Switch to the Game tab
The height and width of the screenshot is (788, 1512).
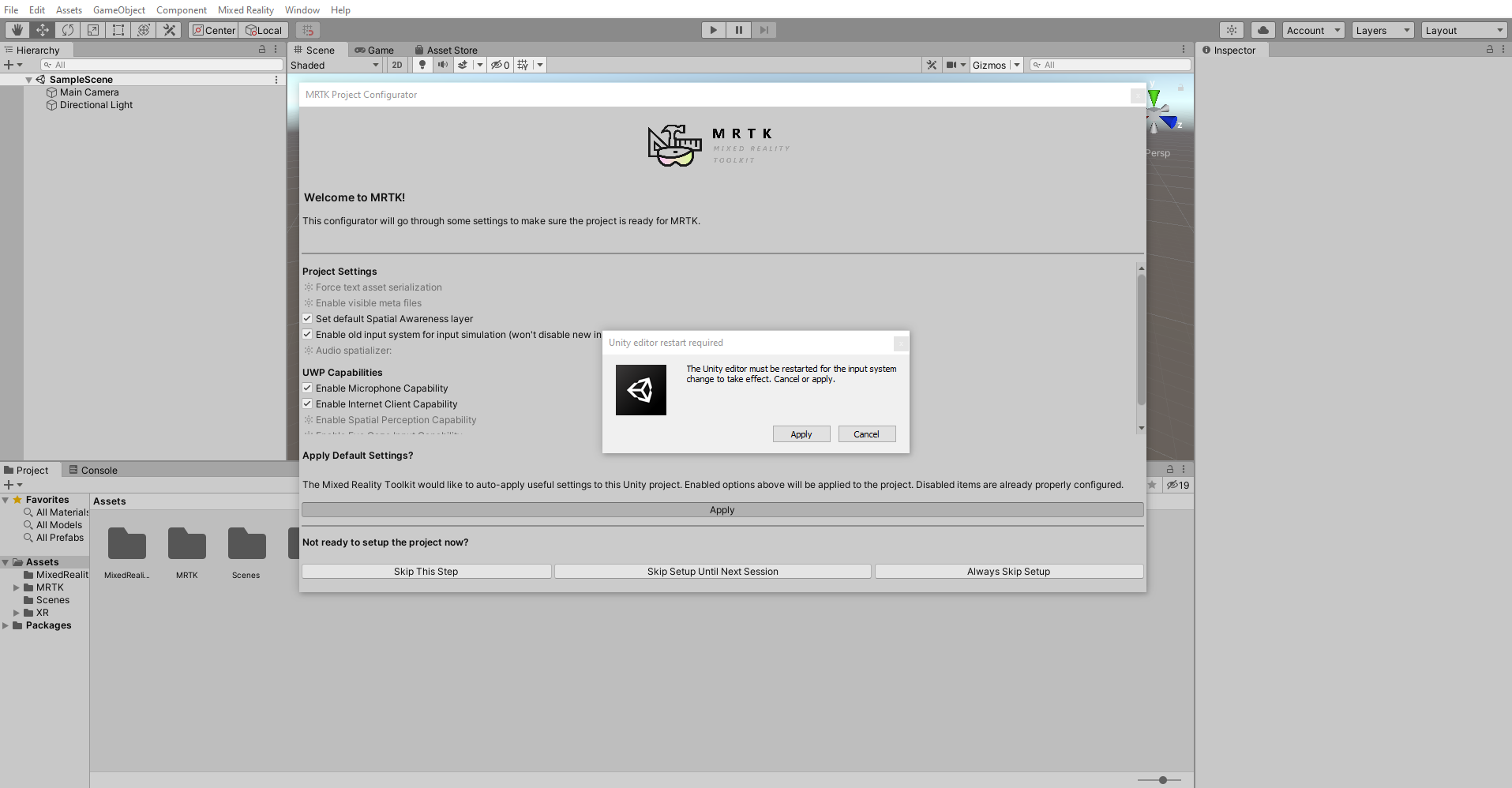pyautogui.click(x=374, y=50)
